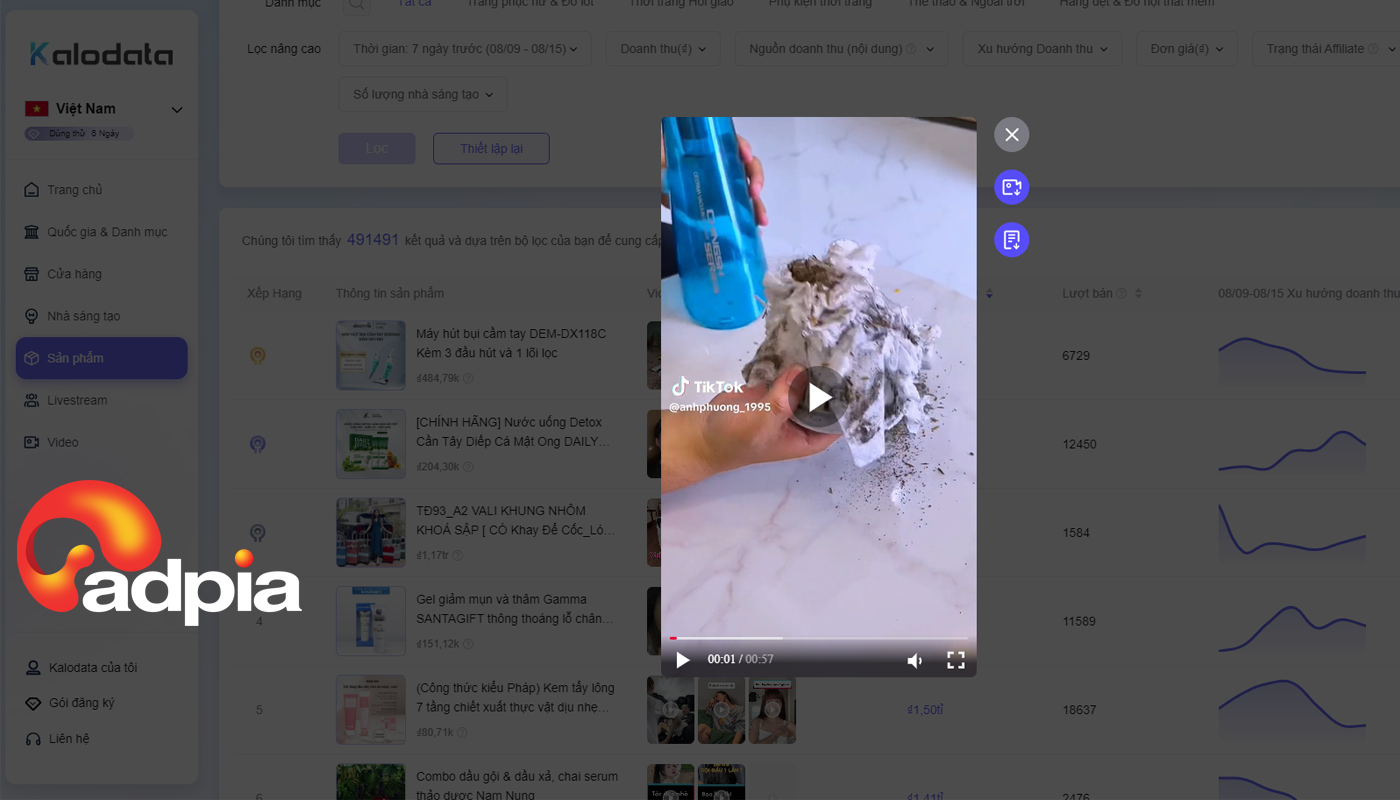
Task: Click the purple script document icon
Action: [1011, 240]
